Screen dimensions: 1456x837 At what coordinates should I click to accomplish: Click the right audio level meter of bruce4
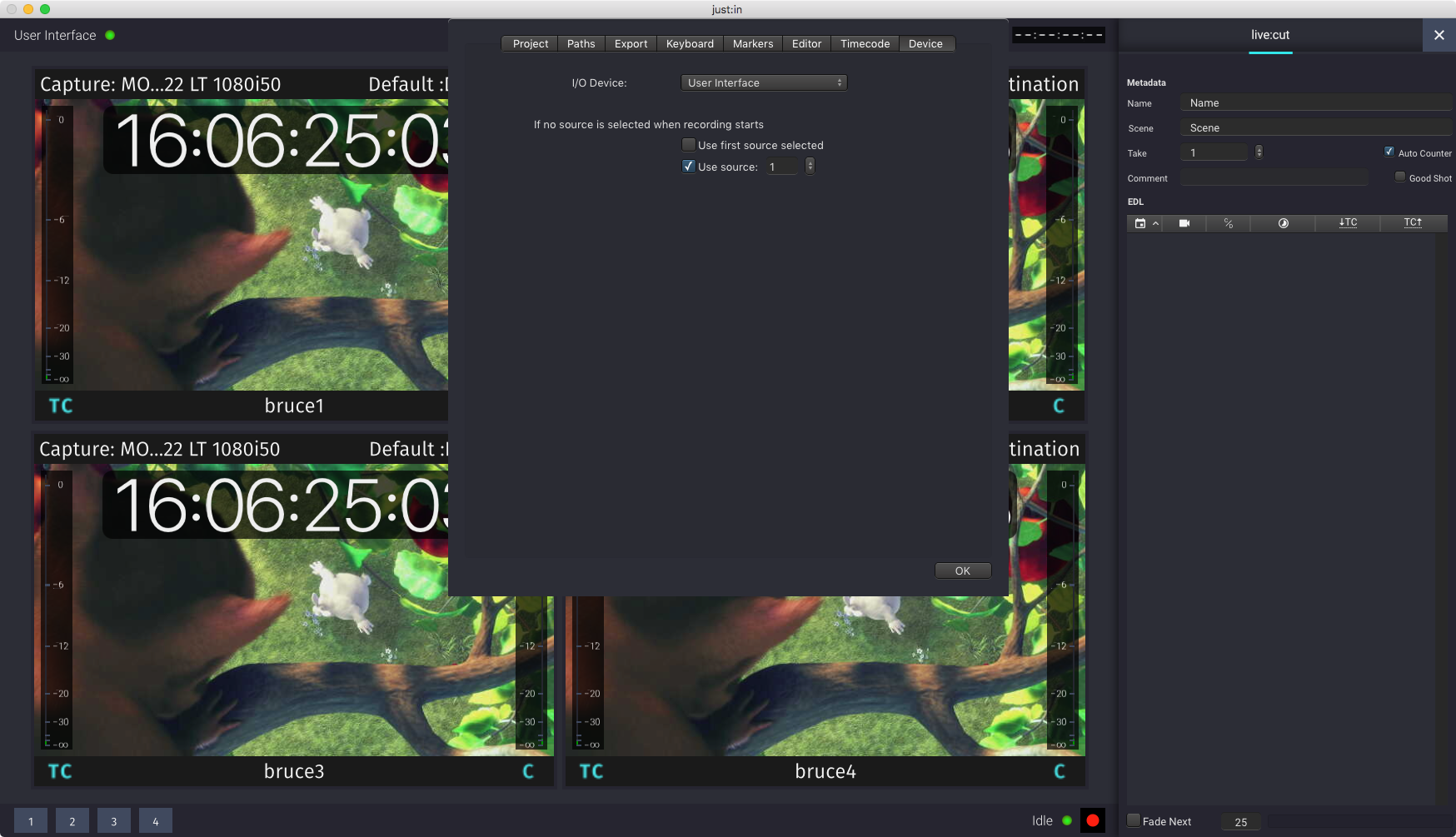click(1062, 610)
